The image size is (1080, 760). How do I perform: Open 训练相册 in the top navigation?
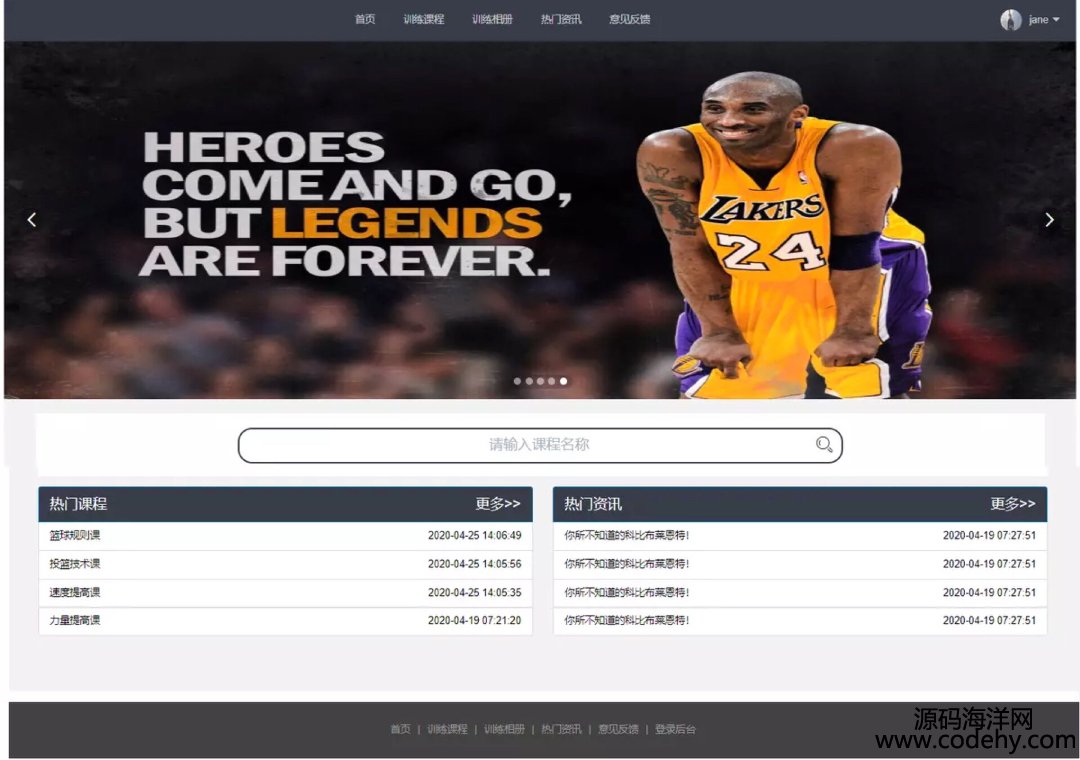click(x=492, y=19)
